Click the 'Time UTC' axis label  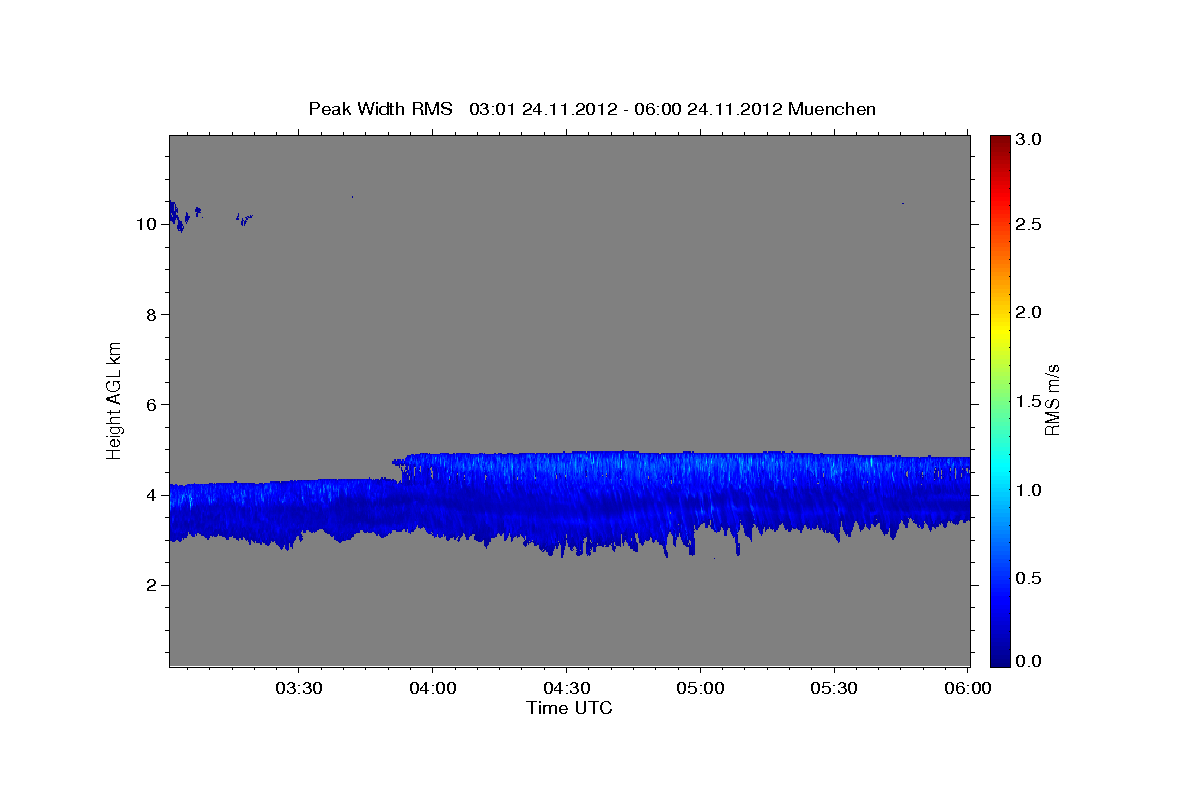coord(569,708)
